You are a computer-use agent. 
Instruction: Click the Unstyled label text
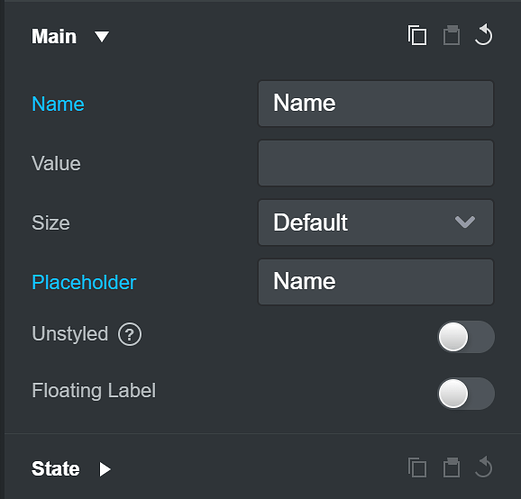pos(70,334)
